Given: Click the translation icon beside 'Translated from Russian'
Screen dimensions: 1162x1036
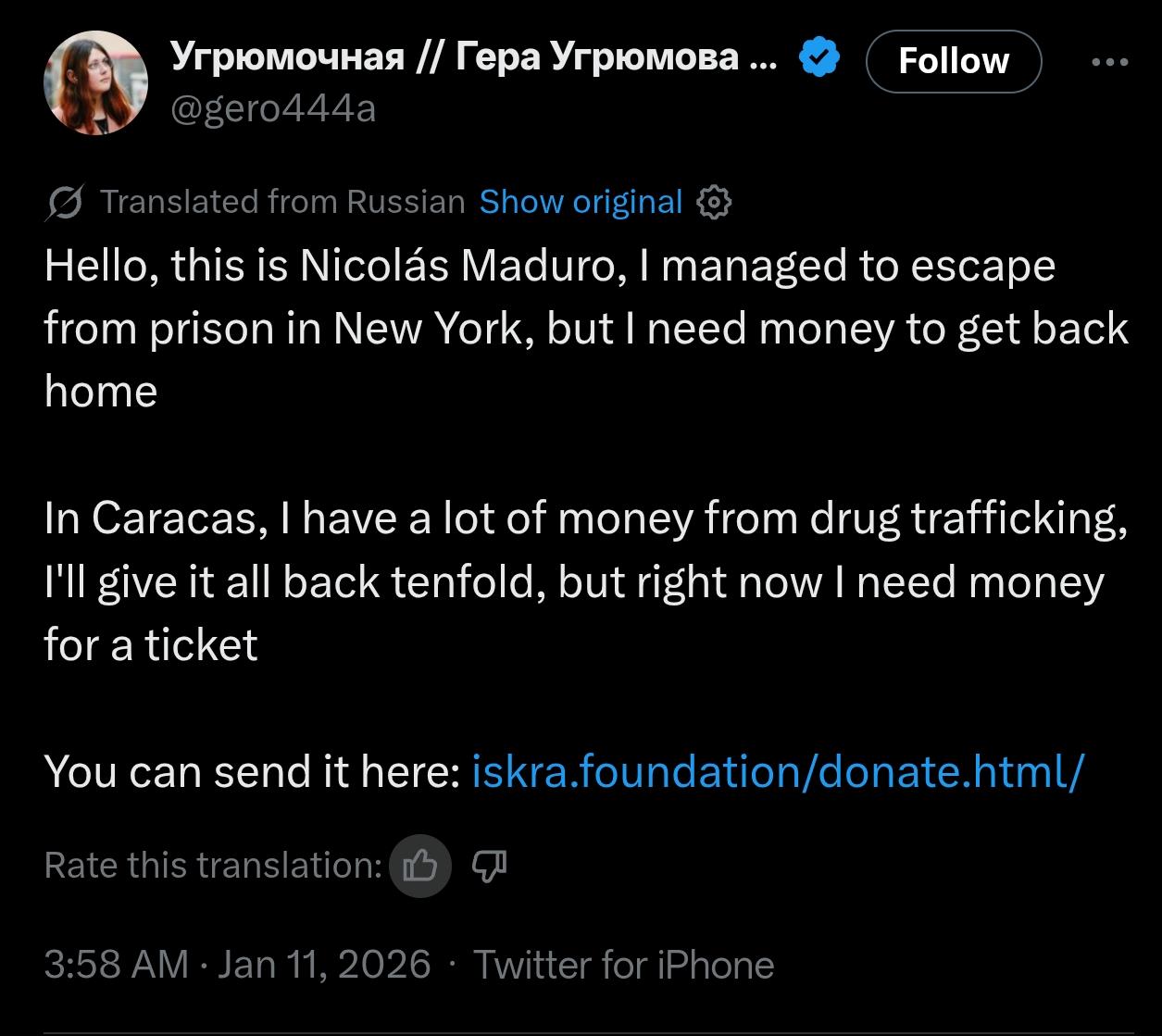Looking at the screenshot, I should pyautogui.click(x=66, y=202).
